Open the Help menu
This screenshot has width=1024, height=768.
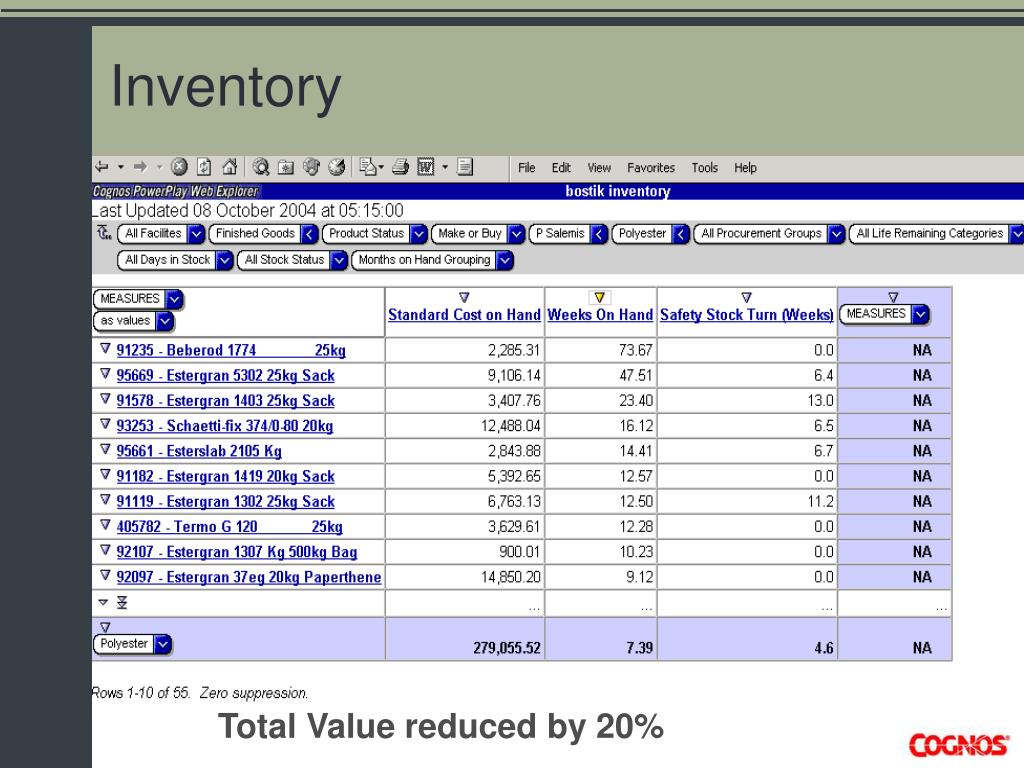[745, 168]
